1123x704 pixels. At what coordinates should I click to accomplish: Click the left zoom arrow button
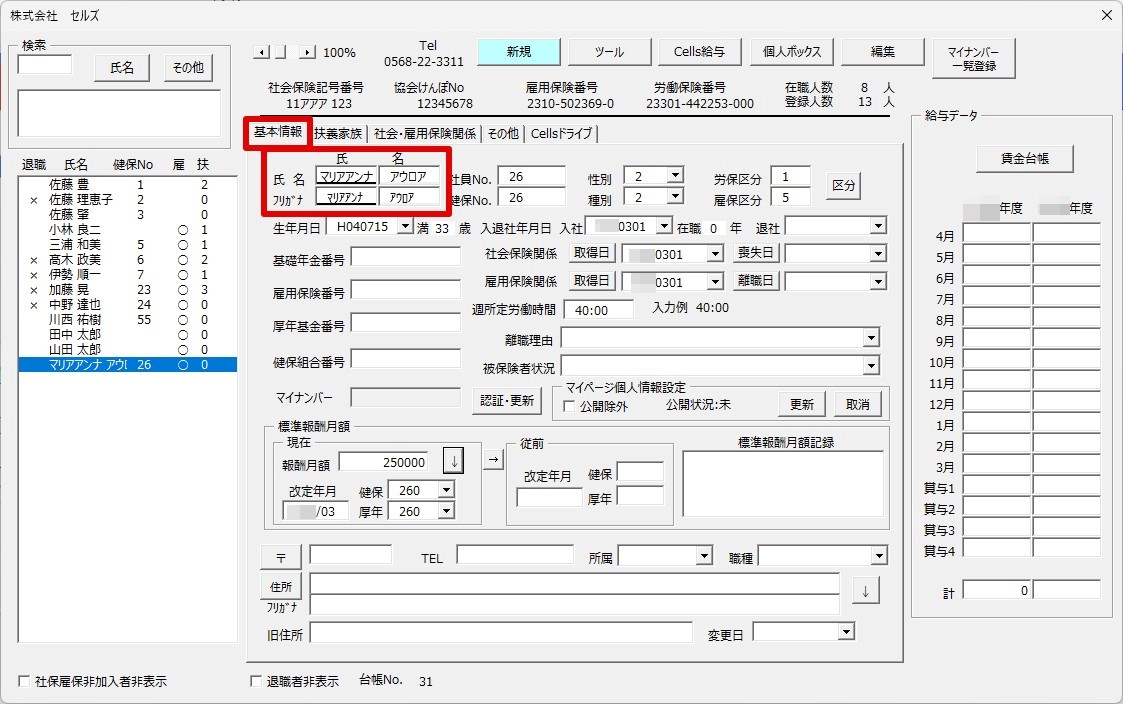coord(261,52)
